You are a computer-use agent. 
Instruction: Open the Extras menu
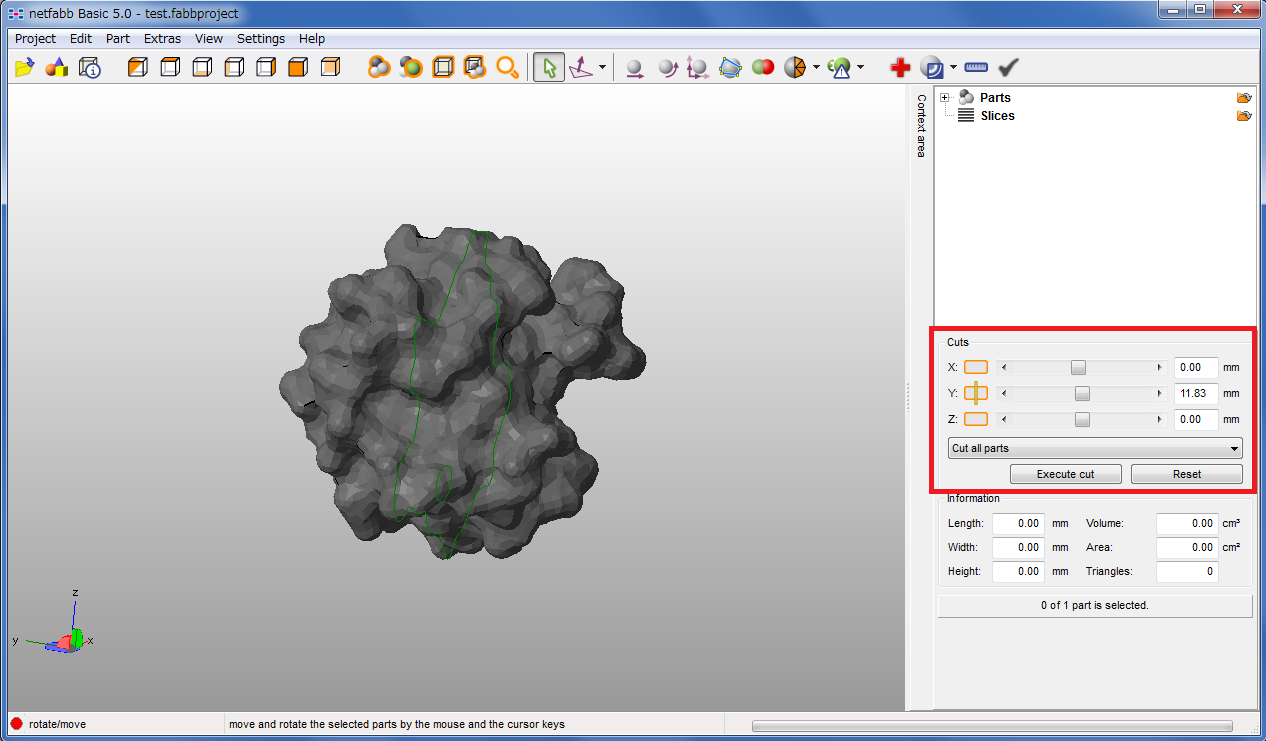(162, 39)
